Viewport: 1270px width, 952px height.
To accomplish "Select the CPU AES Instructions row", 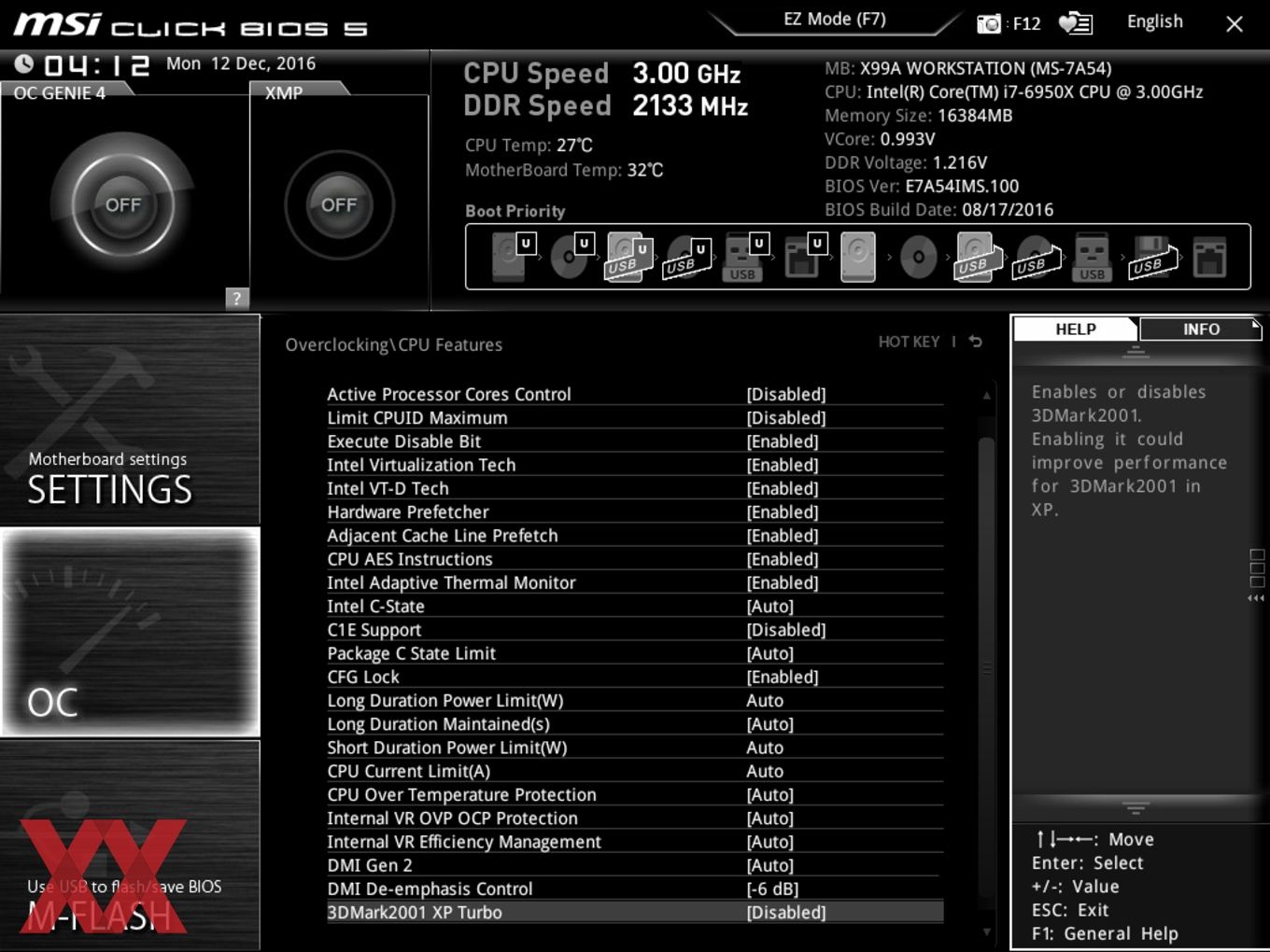I will tap(635, 559).
